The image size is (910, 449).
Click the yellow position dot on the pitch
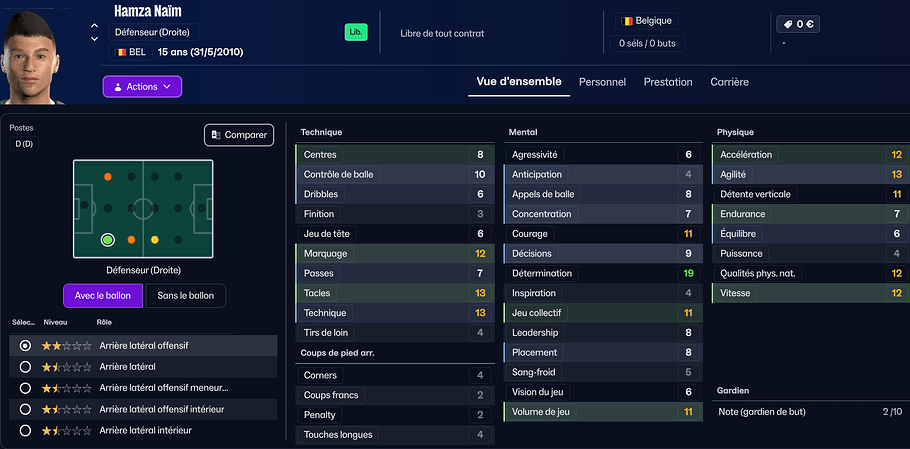coord(155,240)
